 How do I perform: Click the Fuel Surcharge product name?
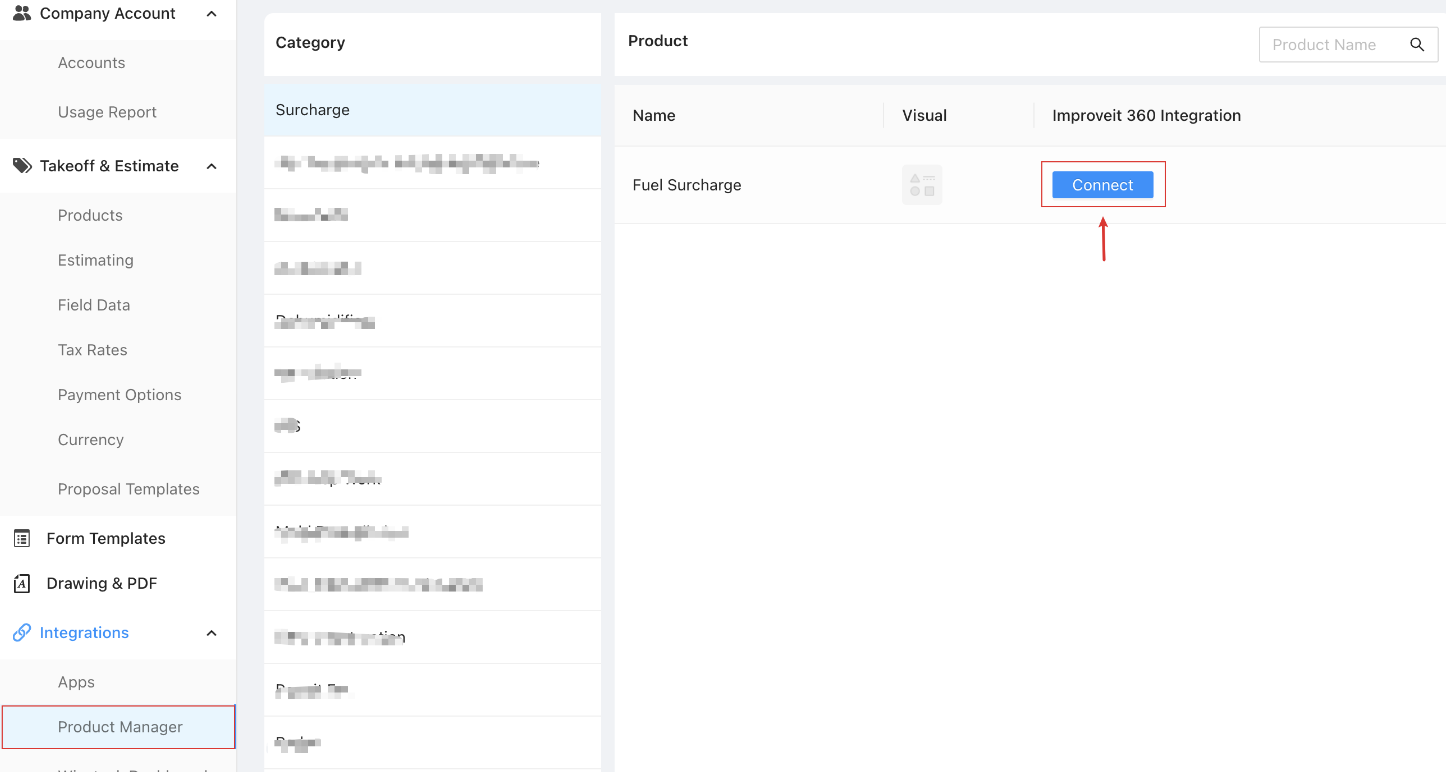click(687, 185)
